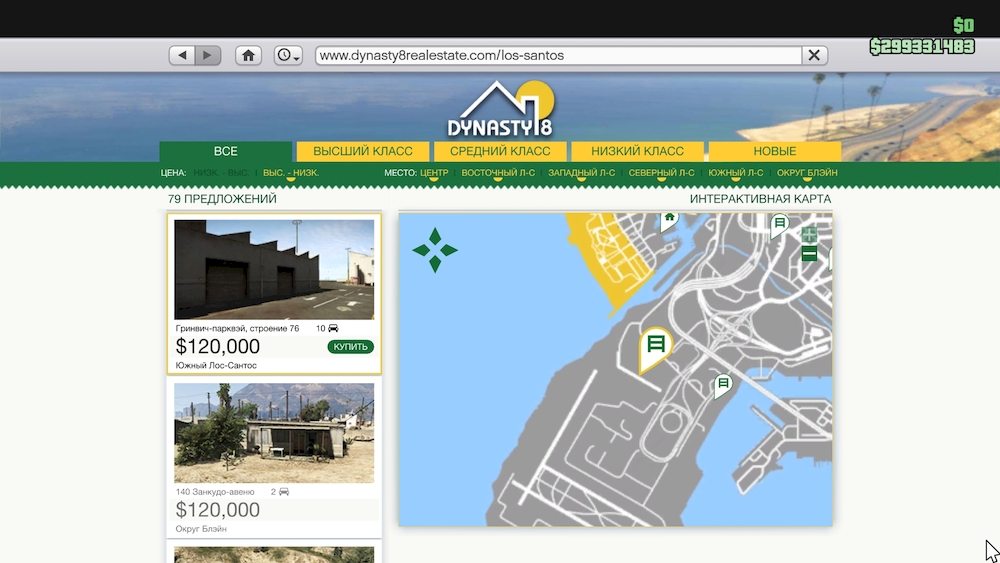
Task: Switch to the ВЫСШИЙ КЛАСС tab
Action: click(x=363, y=151)
